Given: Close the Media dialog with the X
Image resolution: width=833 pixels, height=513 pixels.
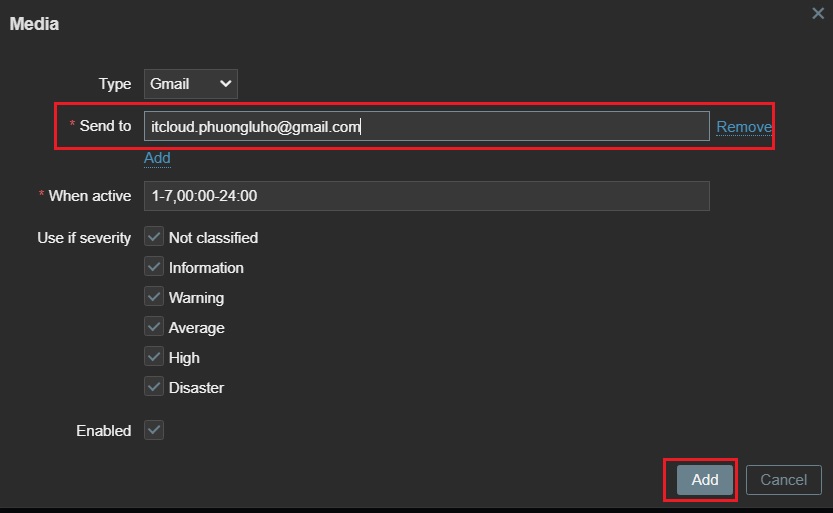Looking at the screenshot, I should tap(819, 13).
